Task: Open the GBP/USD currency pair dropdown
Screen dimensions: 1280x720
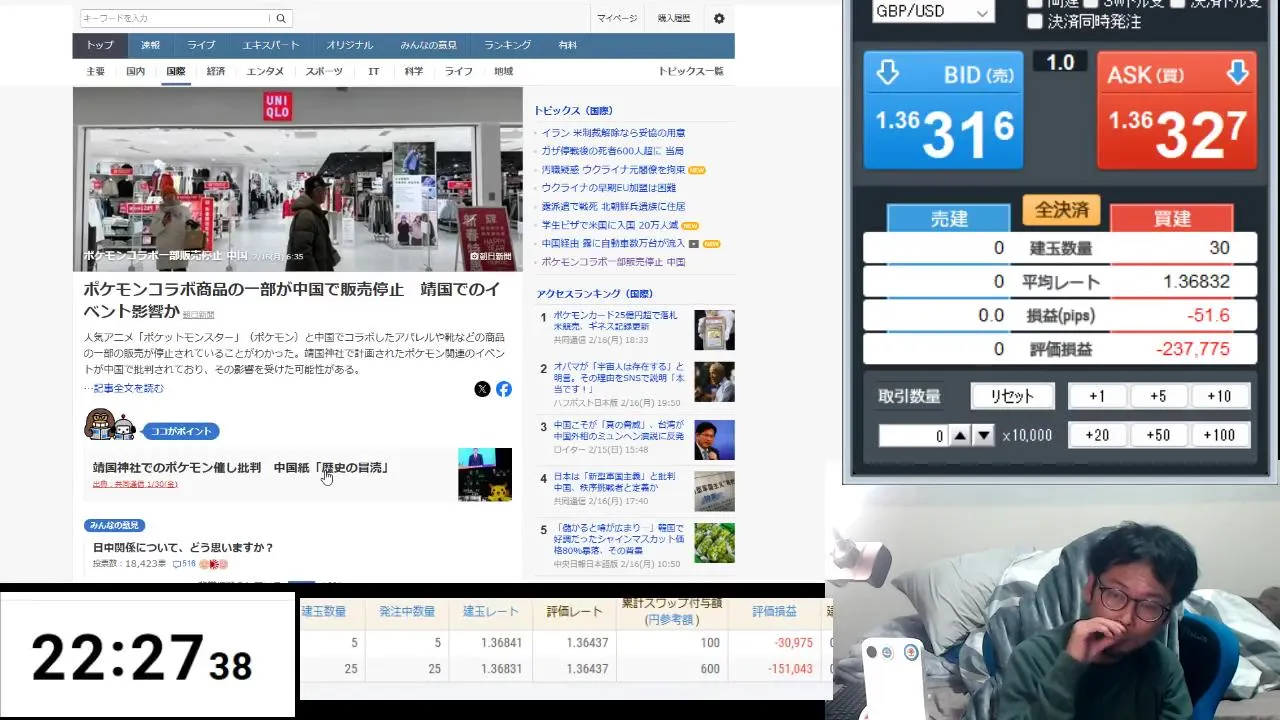Action: (x=932, y=11)
